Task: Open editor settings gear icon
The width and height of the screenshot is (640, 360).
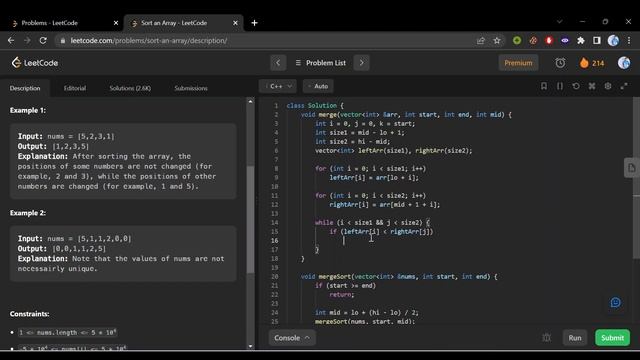Action: click(608, 86)
